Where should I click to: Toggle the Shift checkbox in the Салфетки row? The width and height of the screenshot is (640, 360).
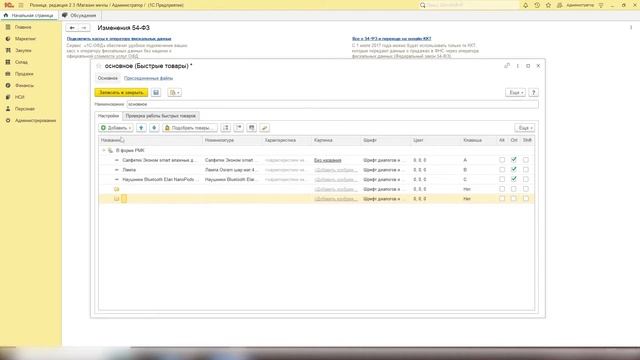pyautogui.click(x=526, y=160)
